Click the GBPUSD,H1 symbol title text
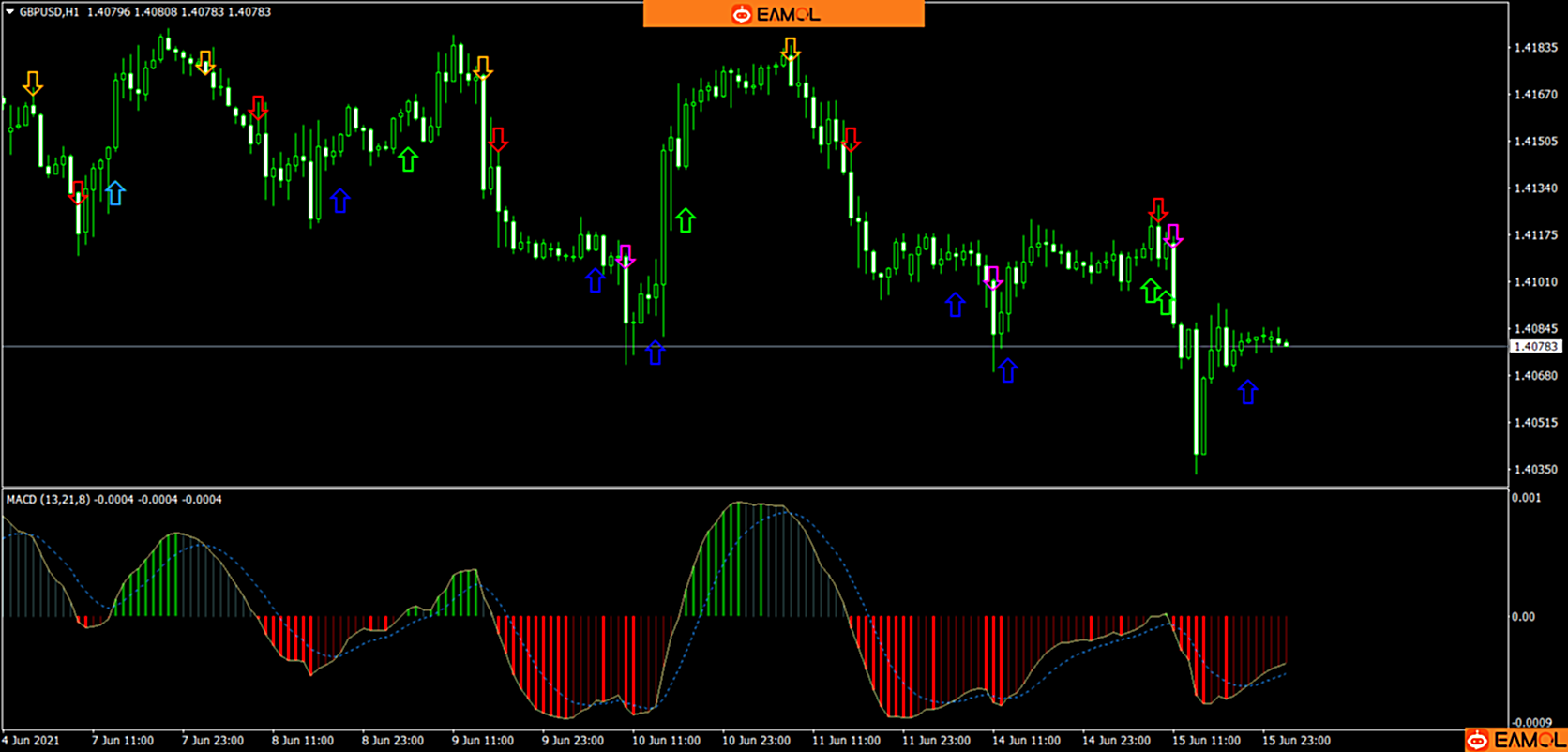 tap(49, 12)
